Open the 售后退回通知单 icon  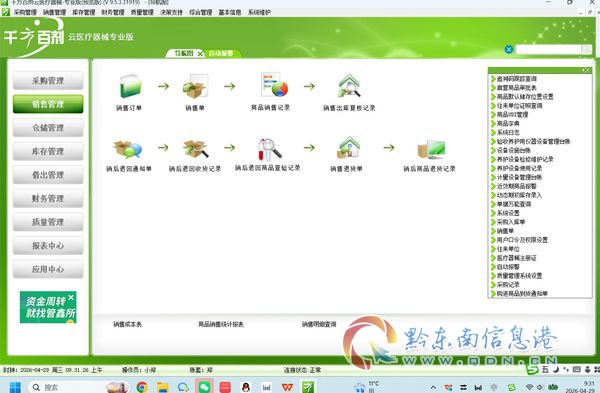click(x=127, y=149)
